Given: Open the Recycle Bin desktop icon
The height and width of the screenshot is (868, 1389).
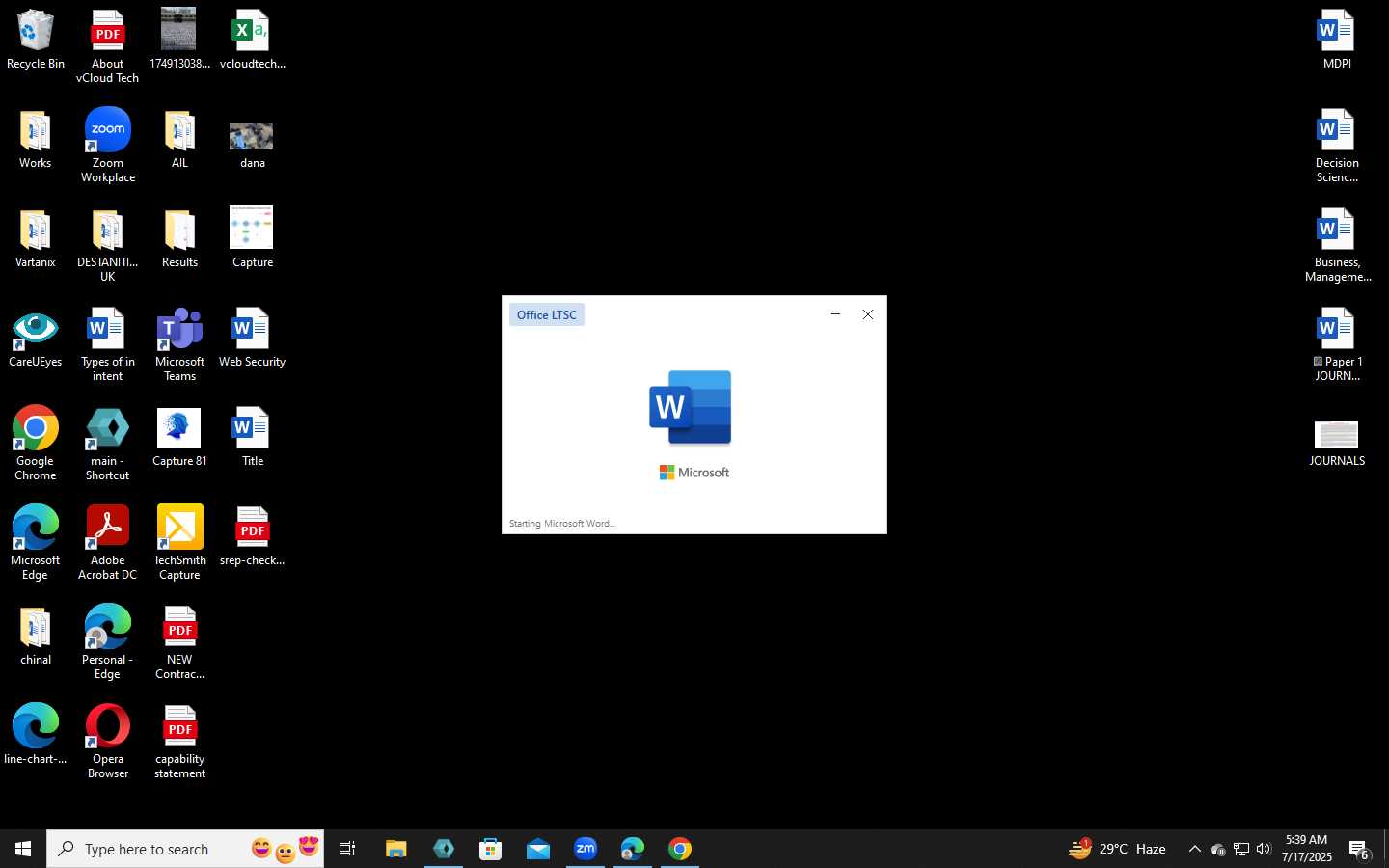Looking at the screenshot, I should [x=36, y=40].
